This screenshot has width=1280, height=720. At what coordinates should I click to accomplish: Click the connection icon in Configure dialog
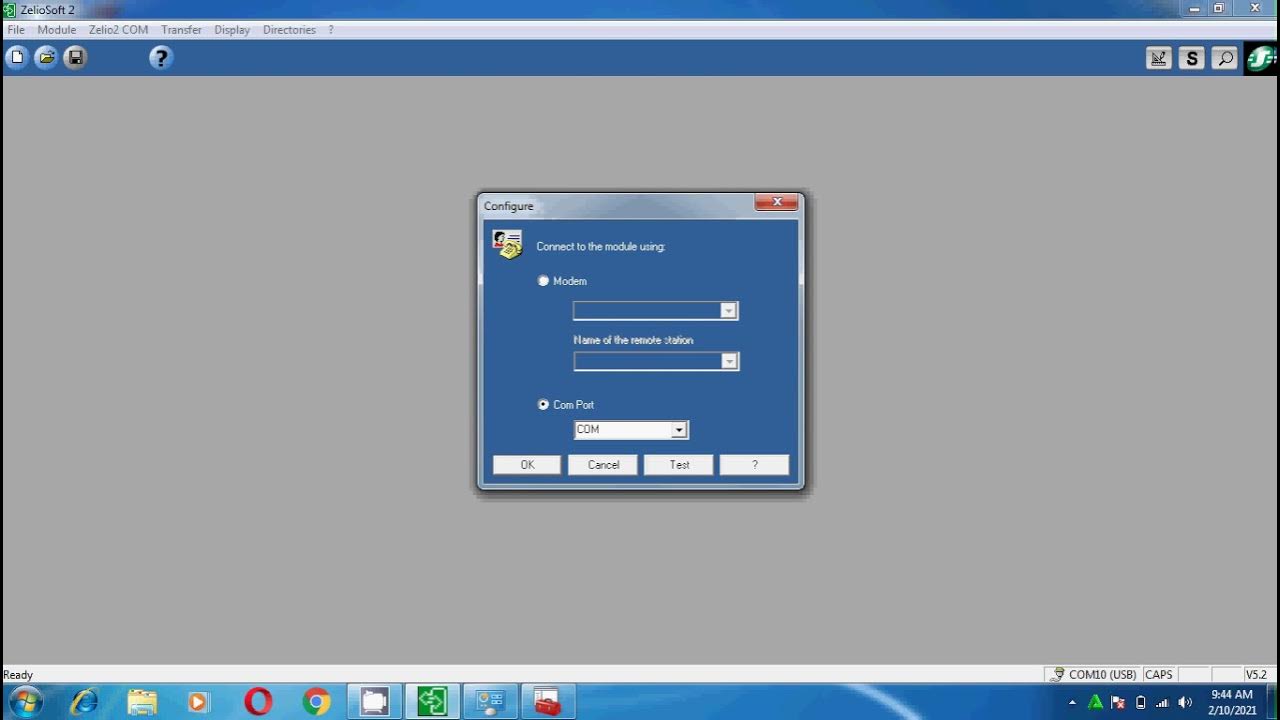[508, 245]
